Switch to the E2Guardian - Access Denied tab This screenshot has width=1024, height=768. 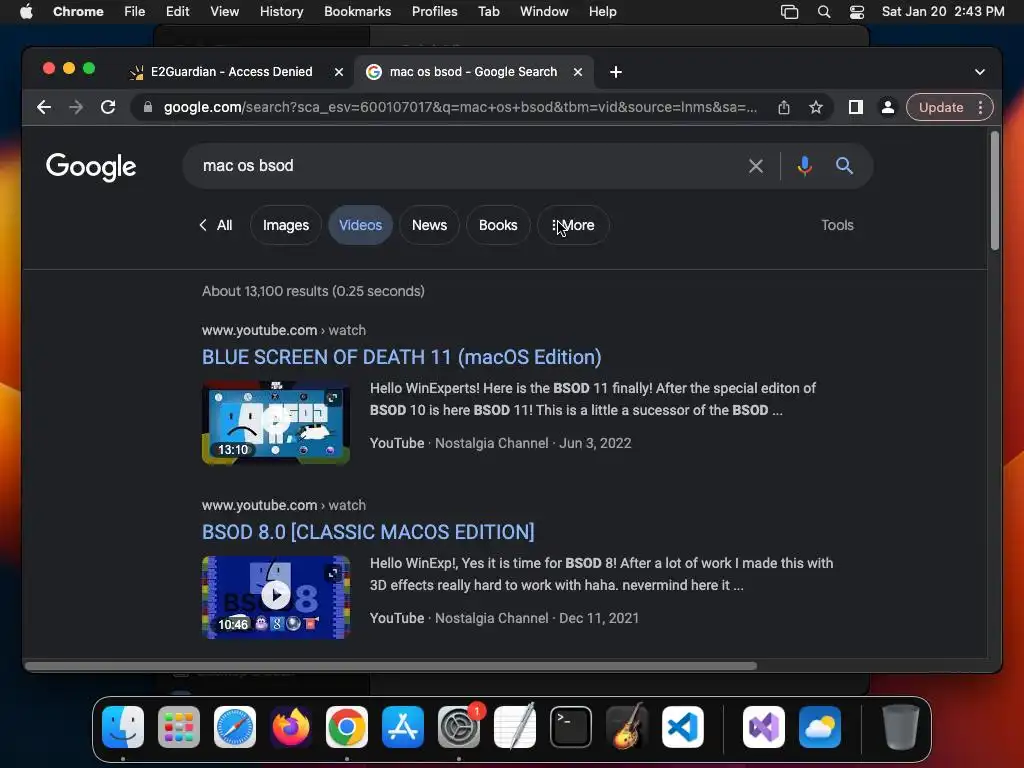coord(231,72)
